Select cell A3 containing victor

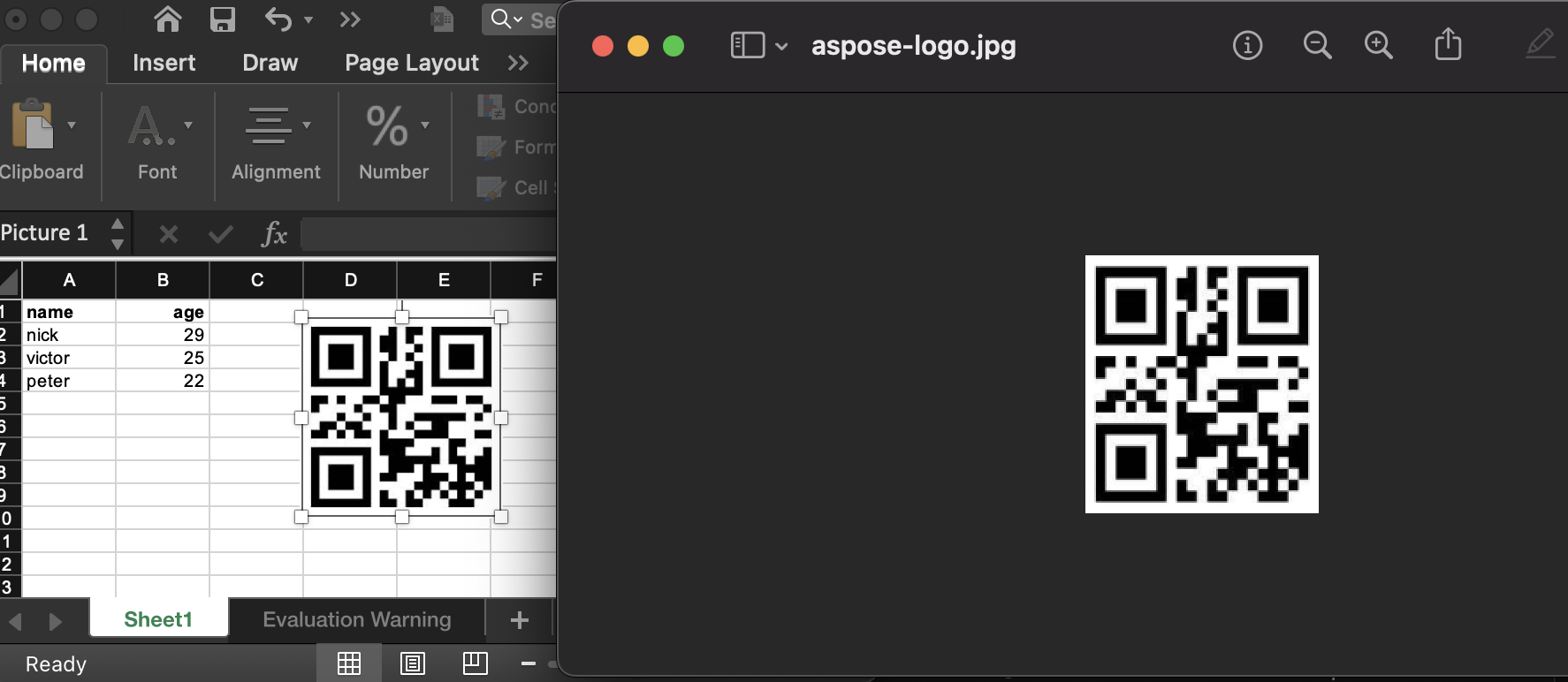(69, 358)
